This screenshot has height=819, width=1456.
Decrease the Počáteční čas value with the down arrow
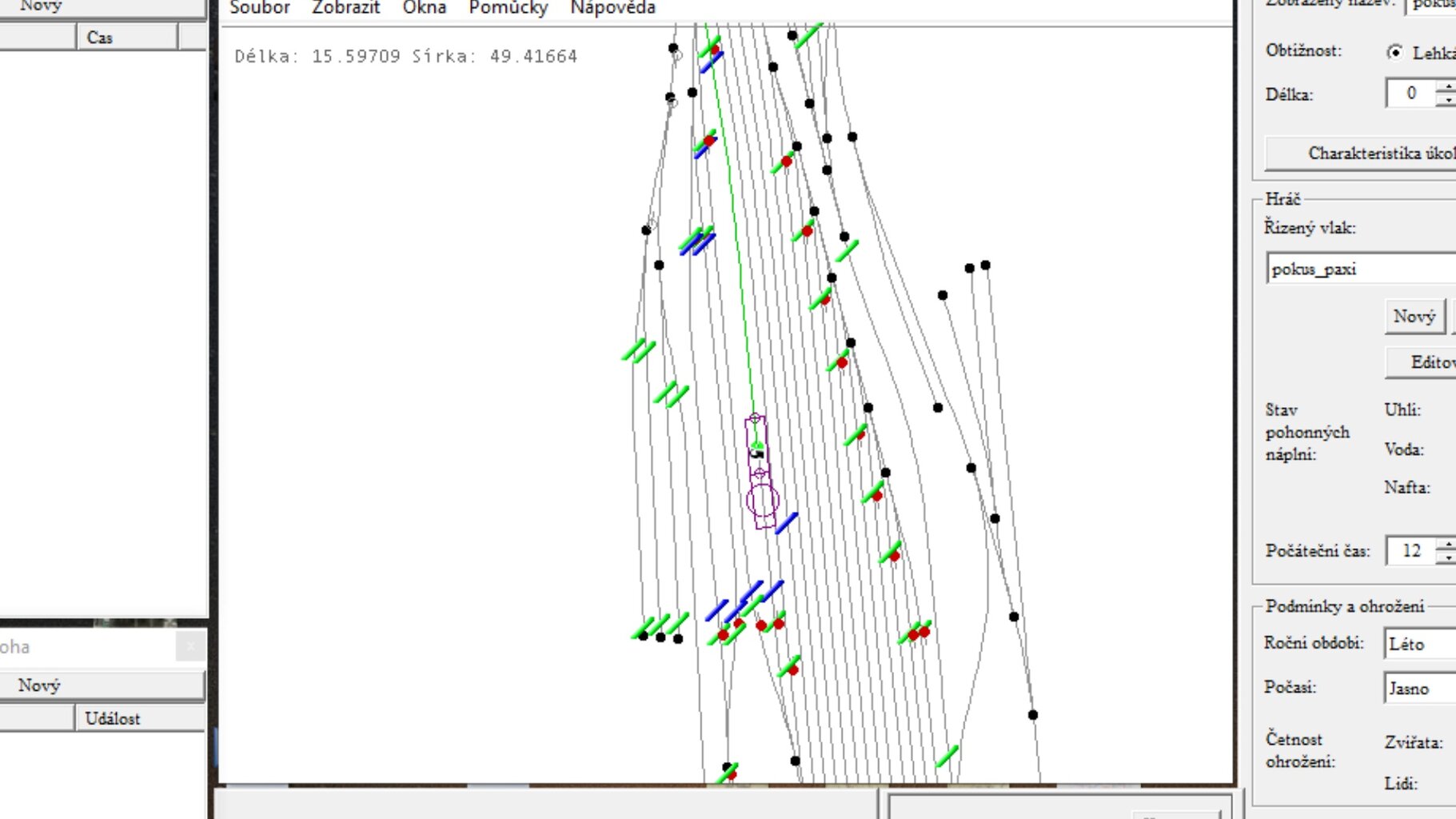[x=1446, y=558]
